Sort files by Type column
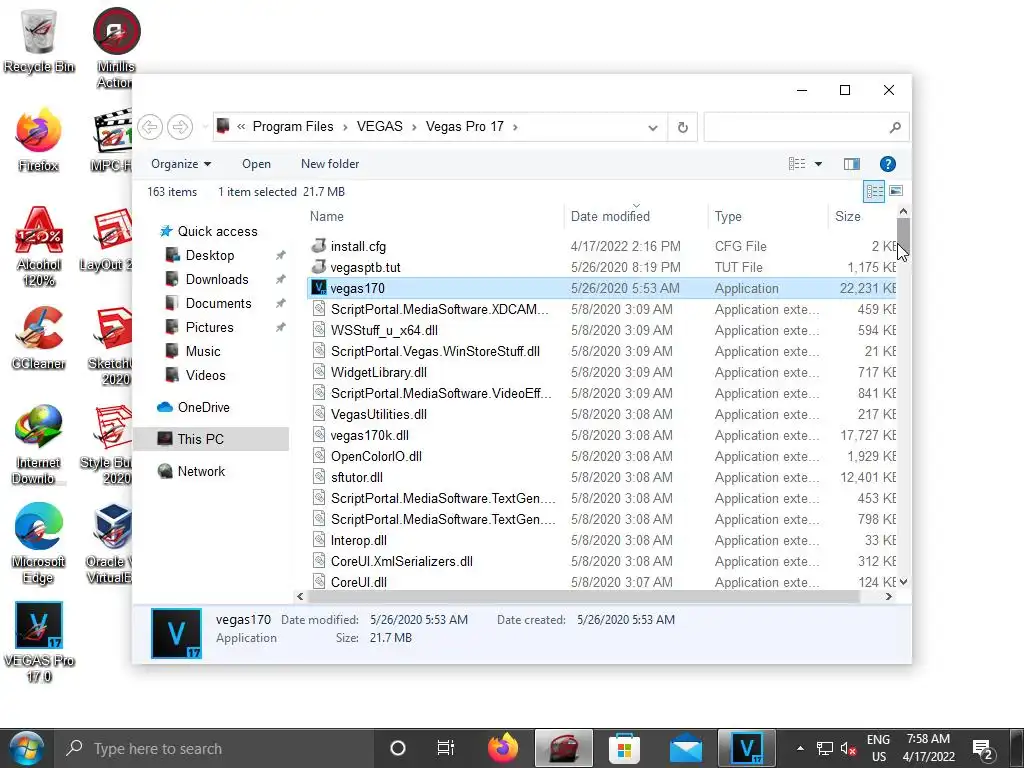1024x768 pixels. tap(768, 216)
